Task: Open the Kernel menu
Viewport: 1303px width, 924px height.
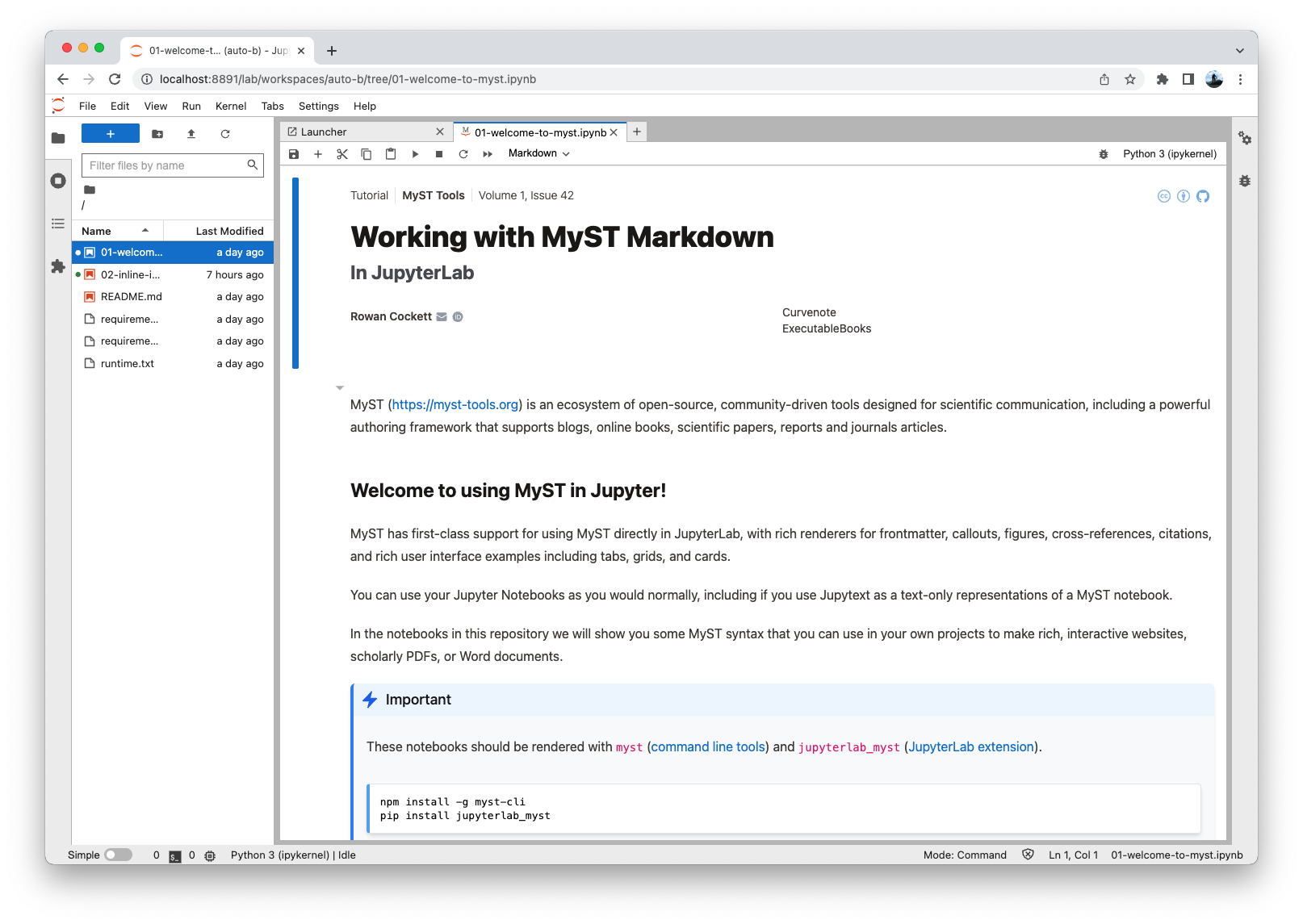Action: point(230,106)
